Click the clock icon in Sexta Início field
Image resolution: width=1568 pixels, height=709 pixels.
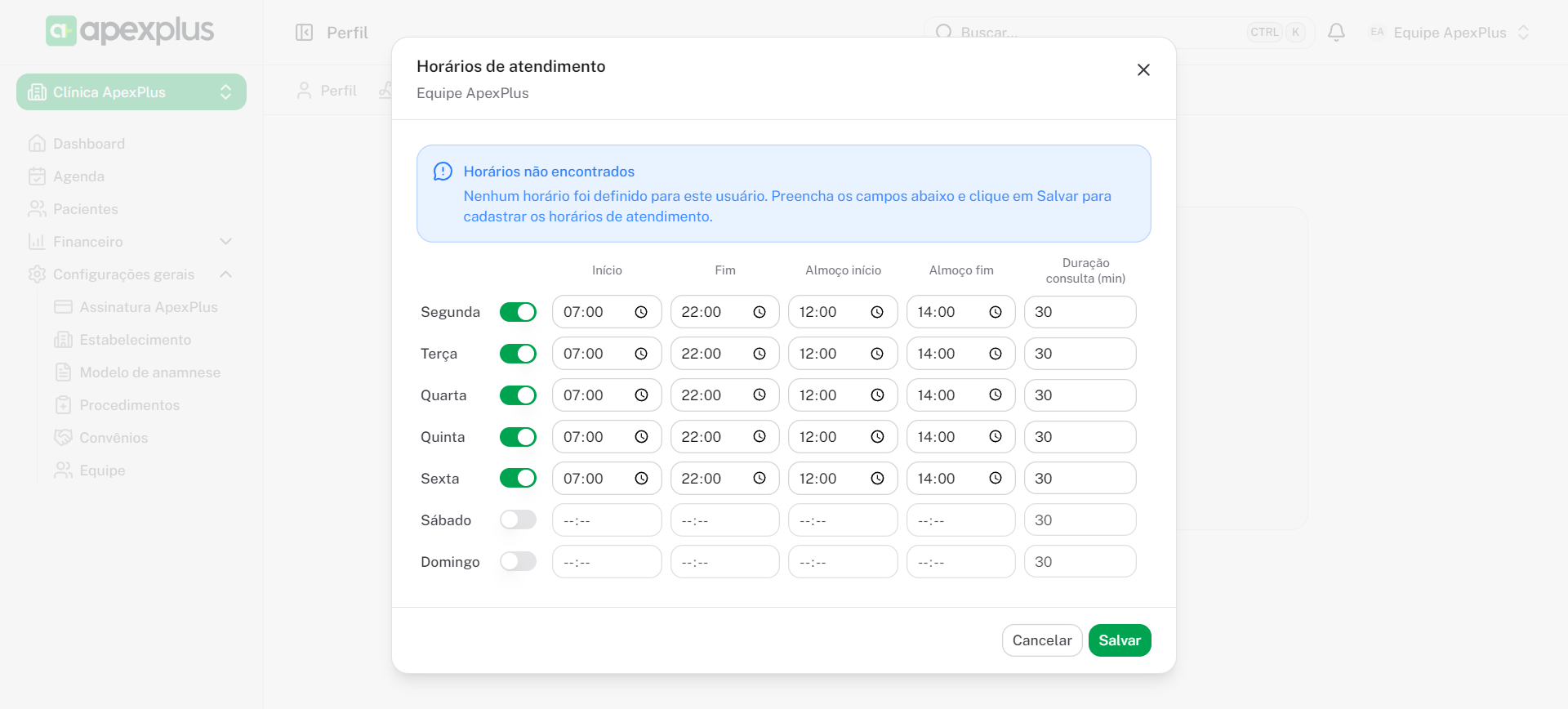click(x=641, y=479)
